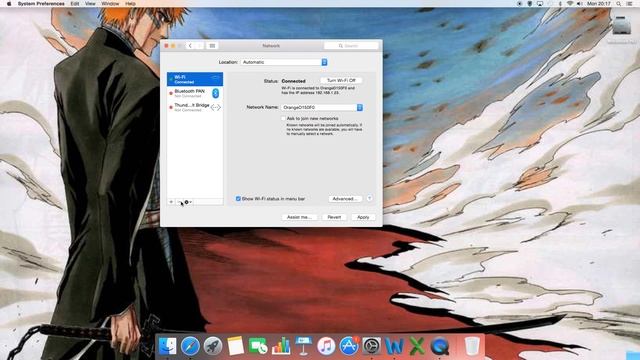The height and width of the screenshot is (360, 640).
Task: Click the remove service minus button
Action: click(x=179, y=202)
